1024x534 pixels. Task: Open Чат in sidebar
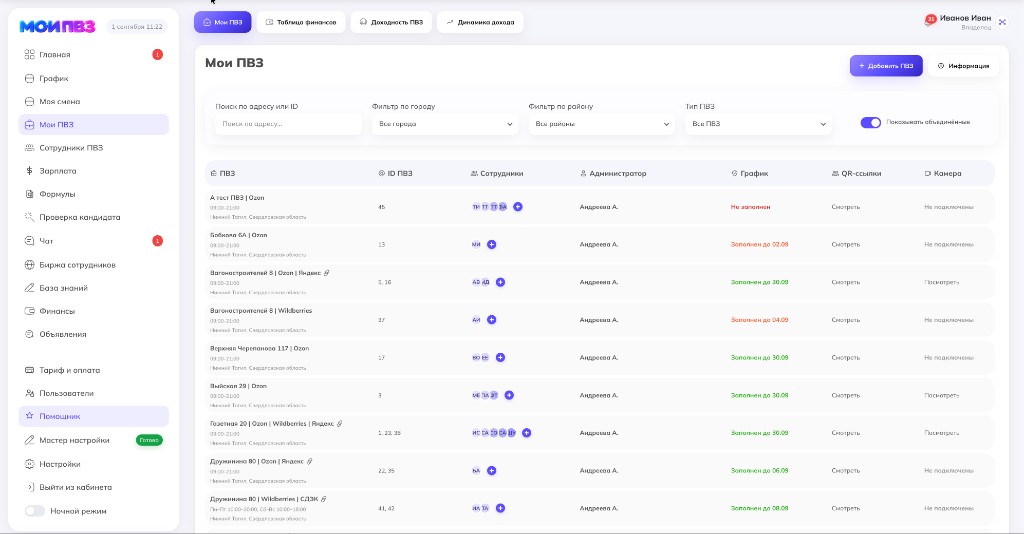93,241
